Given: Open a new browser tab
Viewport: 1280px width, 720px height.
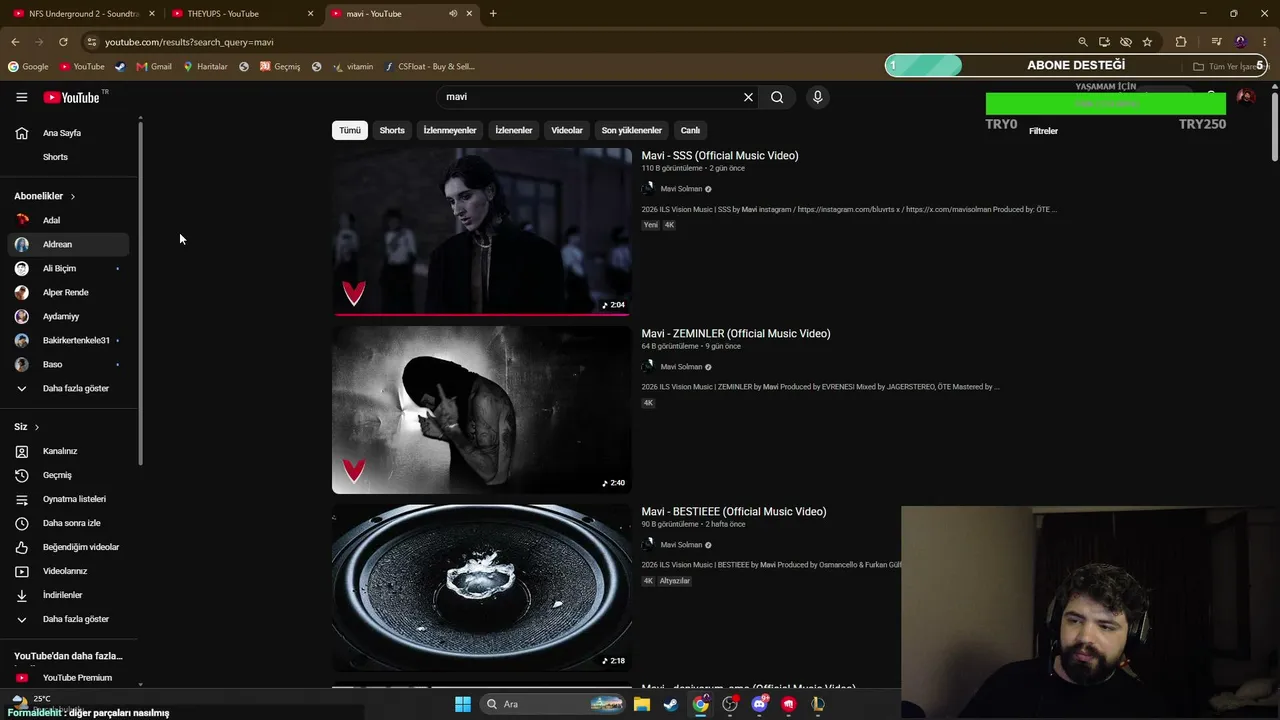Looking at the screenshot, I should 493,14.
